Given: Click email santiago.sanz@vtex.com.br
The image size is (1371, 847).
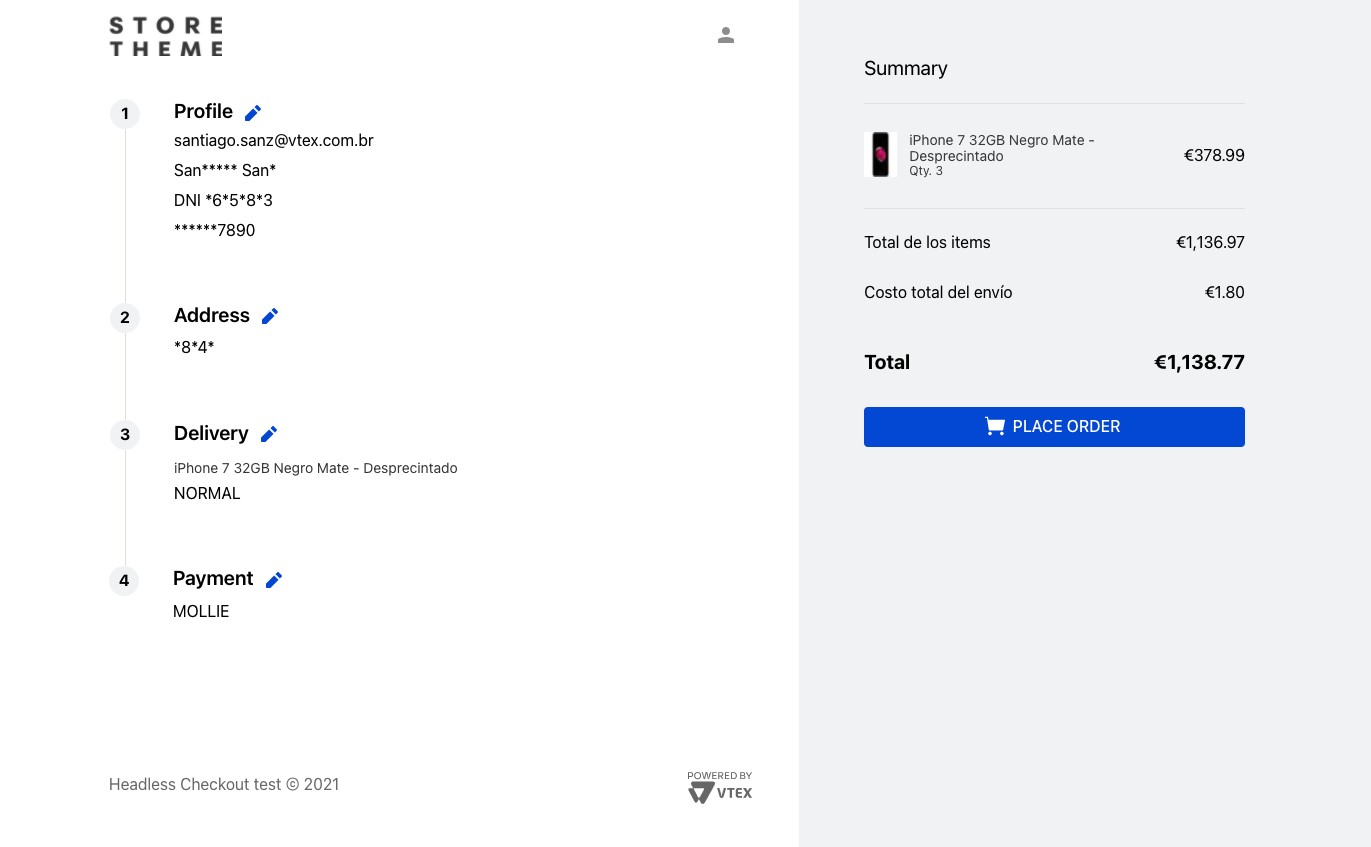Looking at the screenshot, I should [x=274, y=140].
